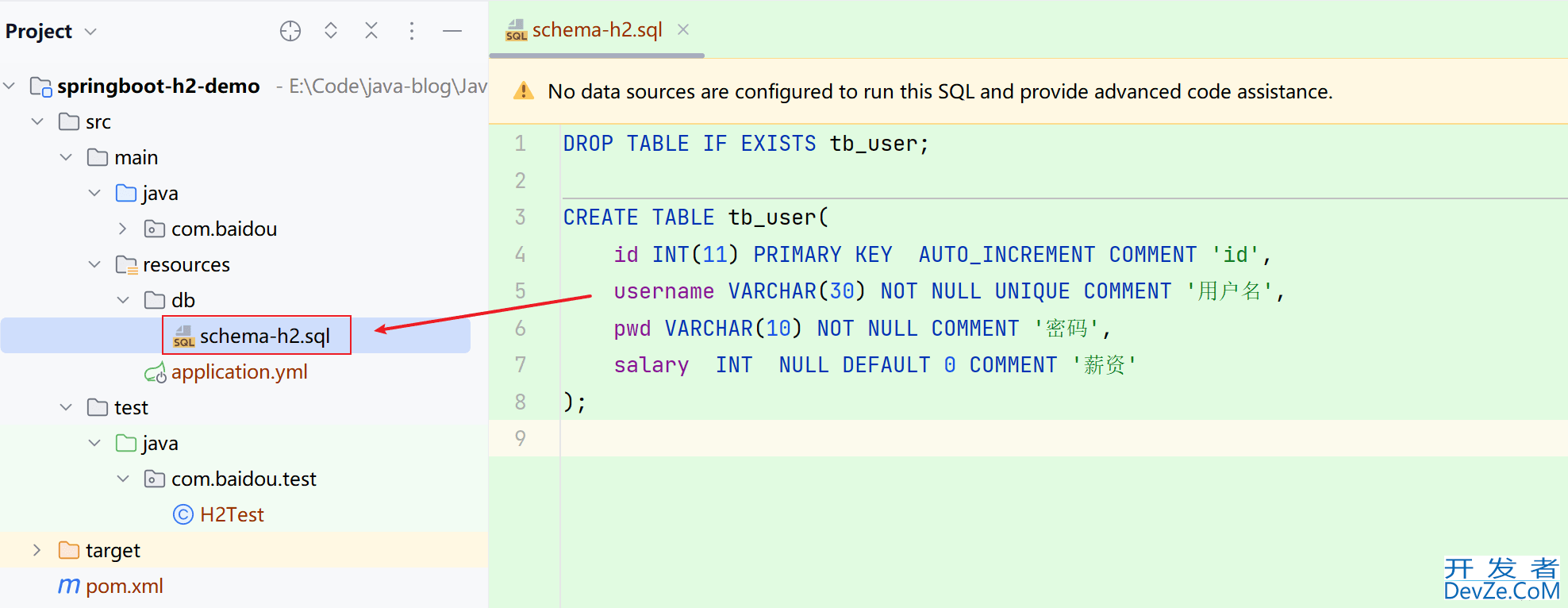Click the class icon beside H2Test

click(183, 514)
